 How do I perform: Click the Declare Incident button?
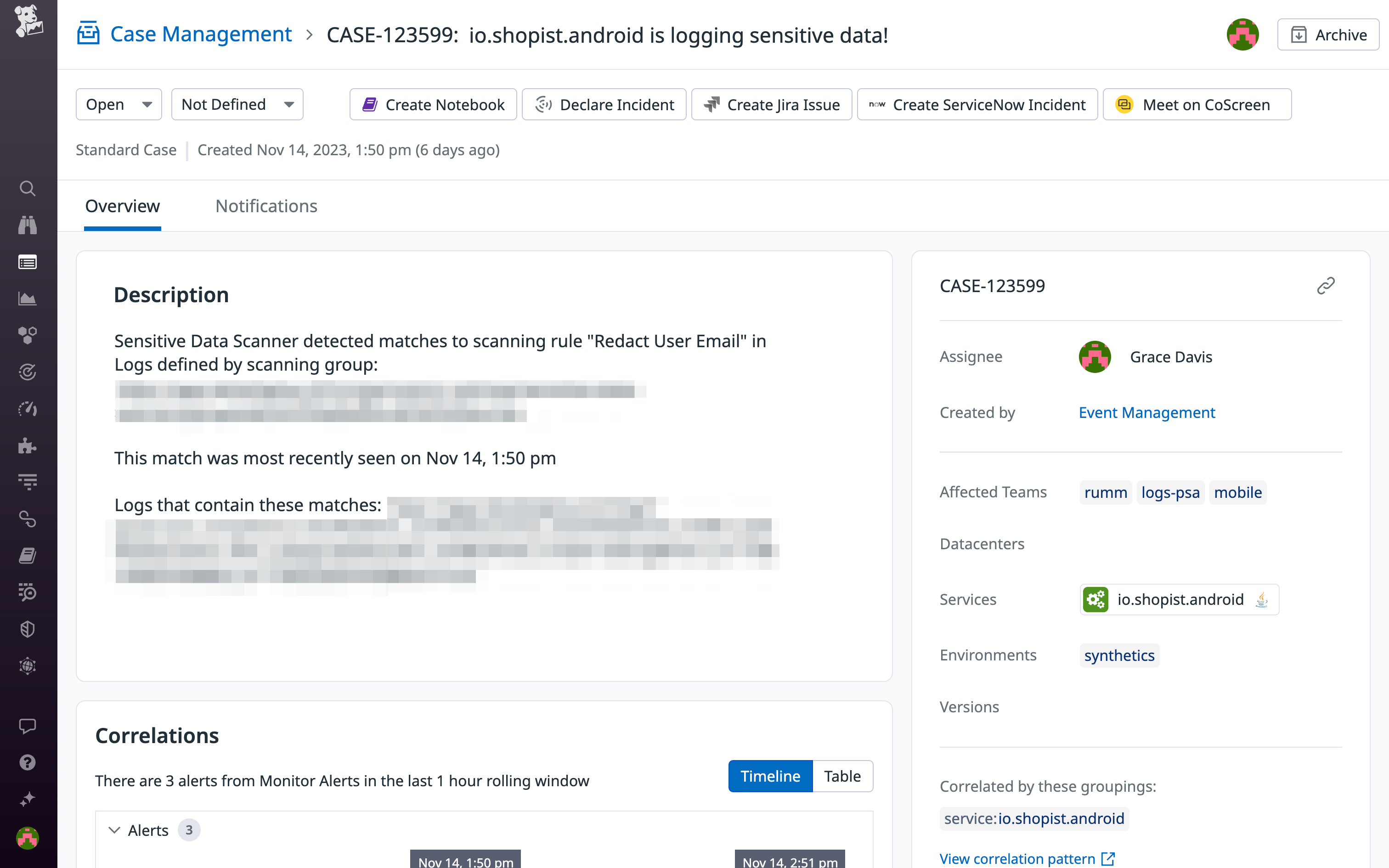point(603,104)
